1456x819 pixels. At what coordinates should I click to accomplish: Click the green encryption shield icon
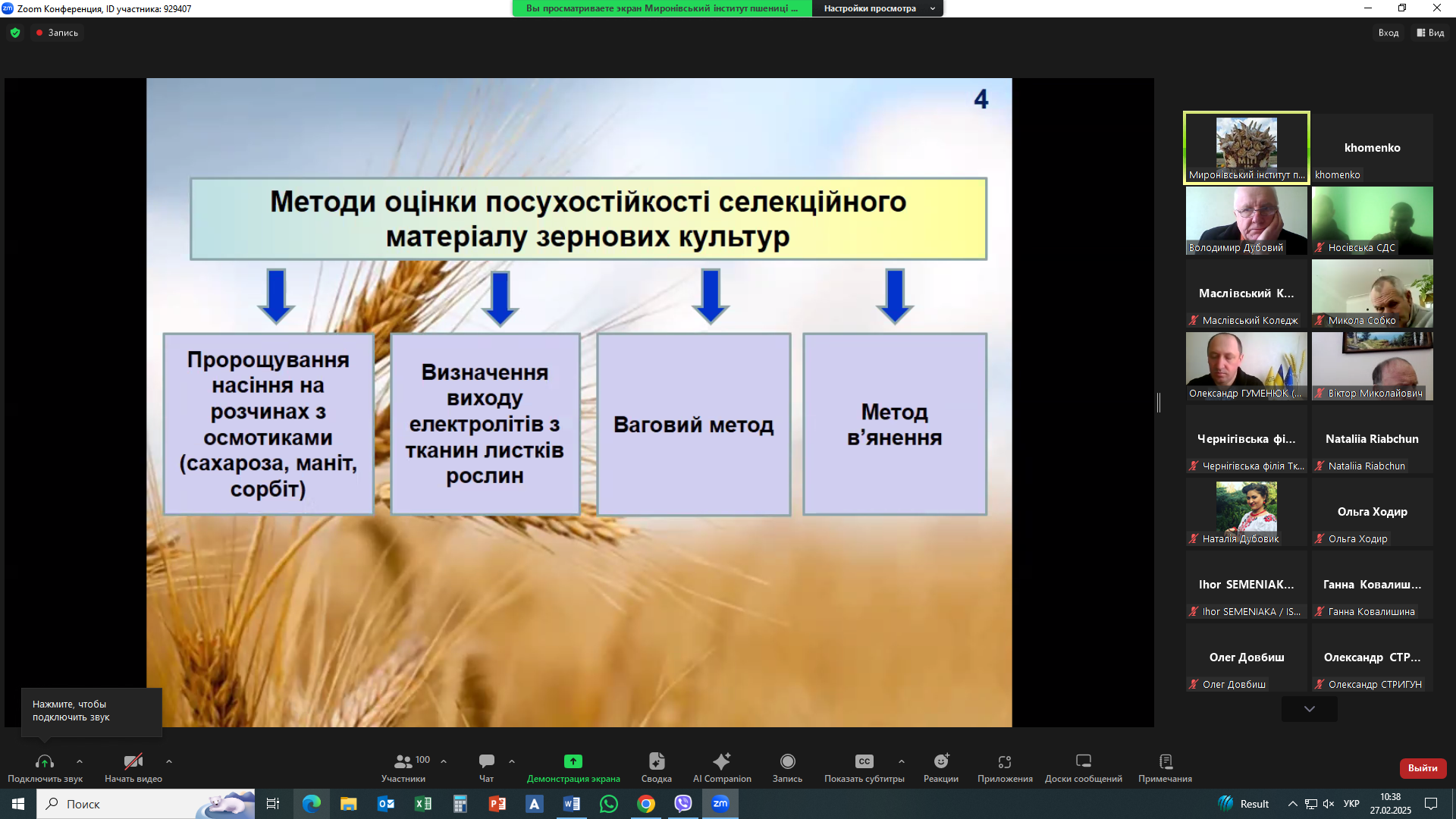pos(15,33)
